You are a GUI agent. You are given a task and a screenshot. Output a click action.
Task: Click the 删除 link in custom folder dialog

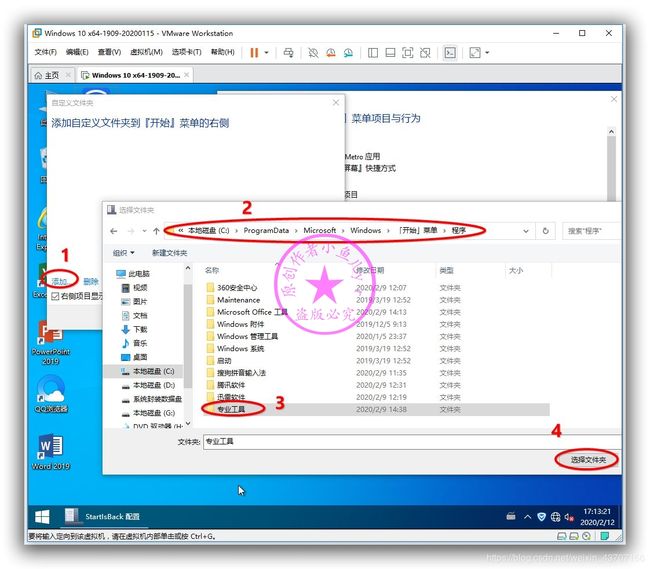tap(91, 281)
